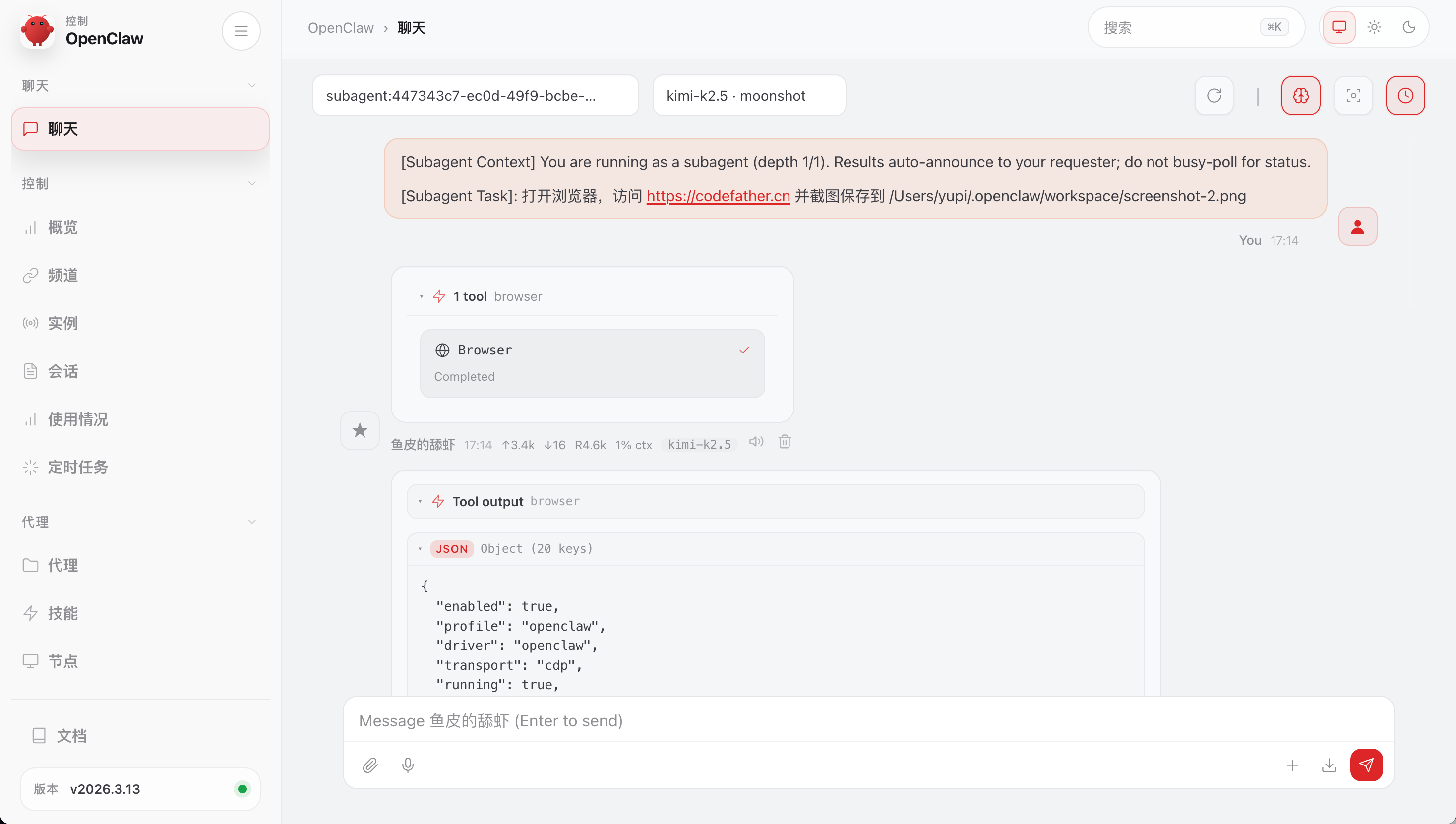
Task: Click the 文档 docs link in sidebar
Action: tap(71, 736)
